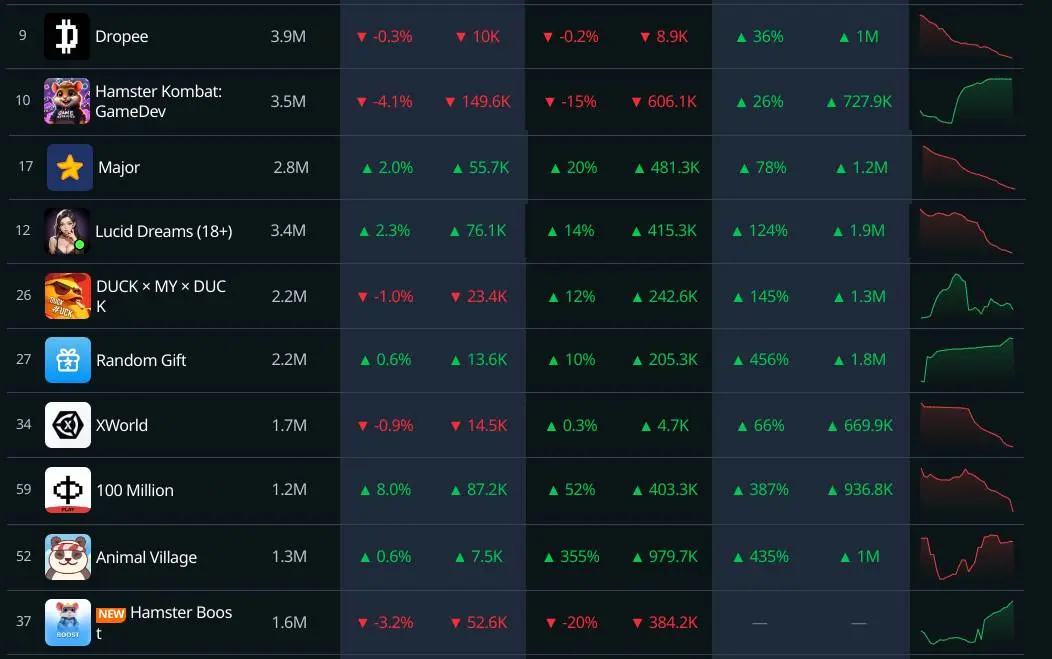Screen dimensions: 1052x659
Task: View the Hamster Boost sparkline chart
Action: 967,622
